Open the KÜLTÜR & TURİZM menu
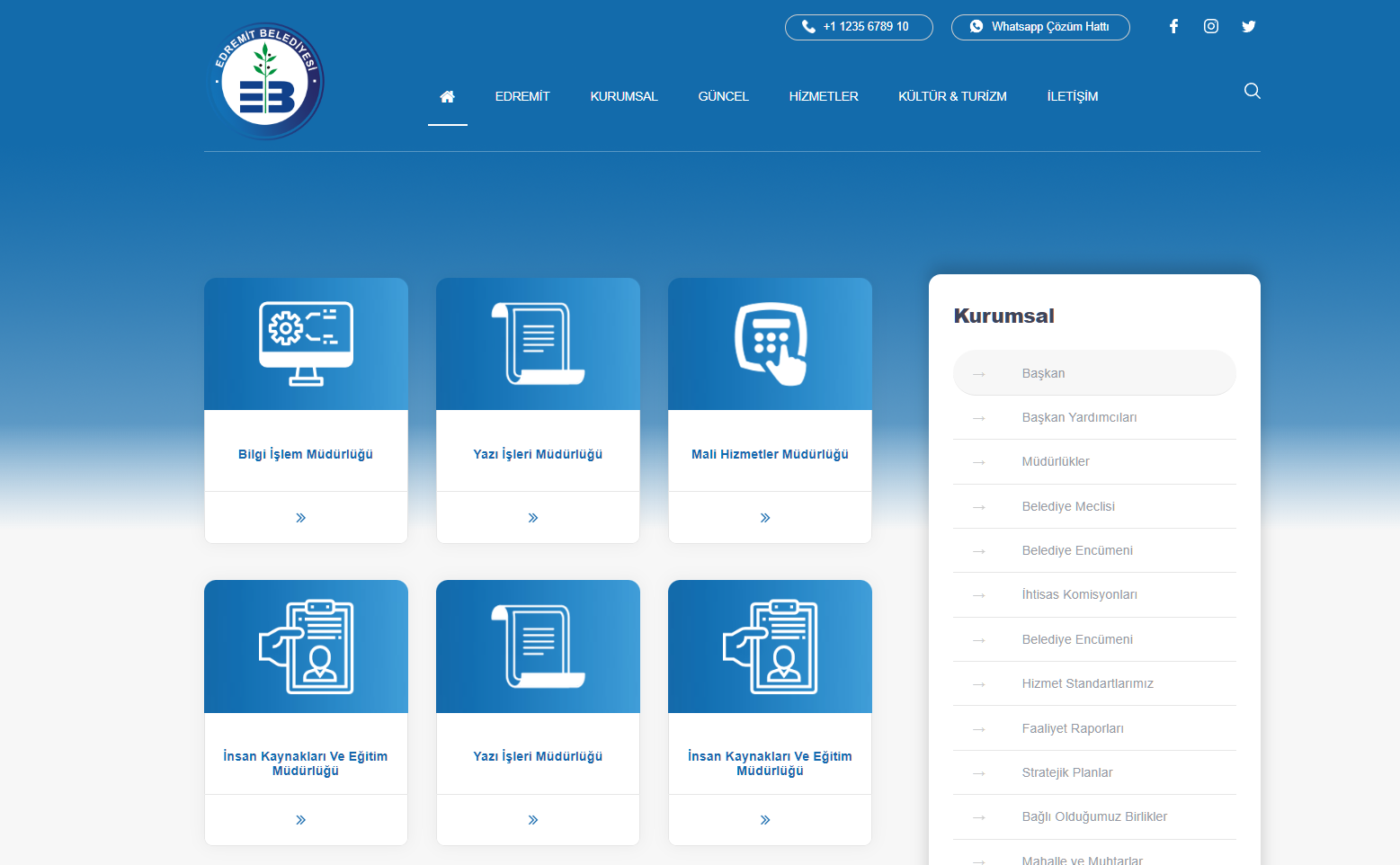This screenshot has height=865, width=1400. pos(952,96)
